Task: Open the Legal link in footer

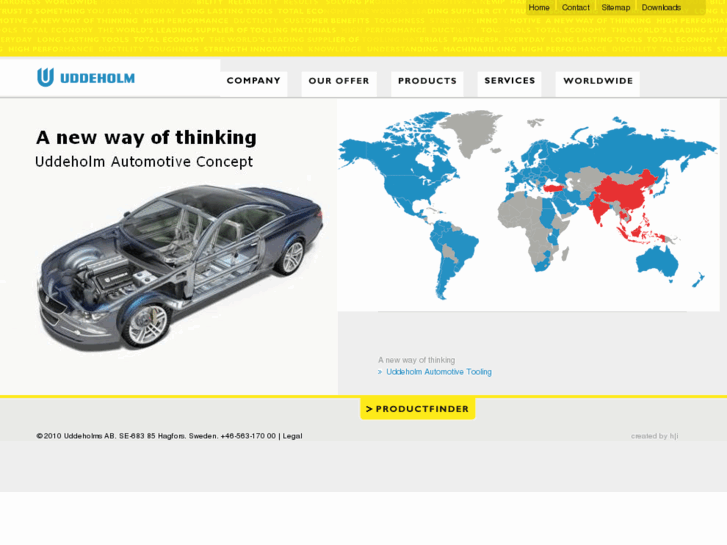Action: click(x=292, y=436)
